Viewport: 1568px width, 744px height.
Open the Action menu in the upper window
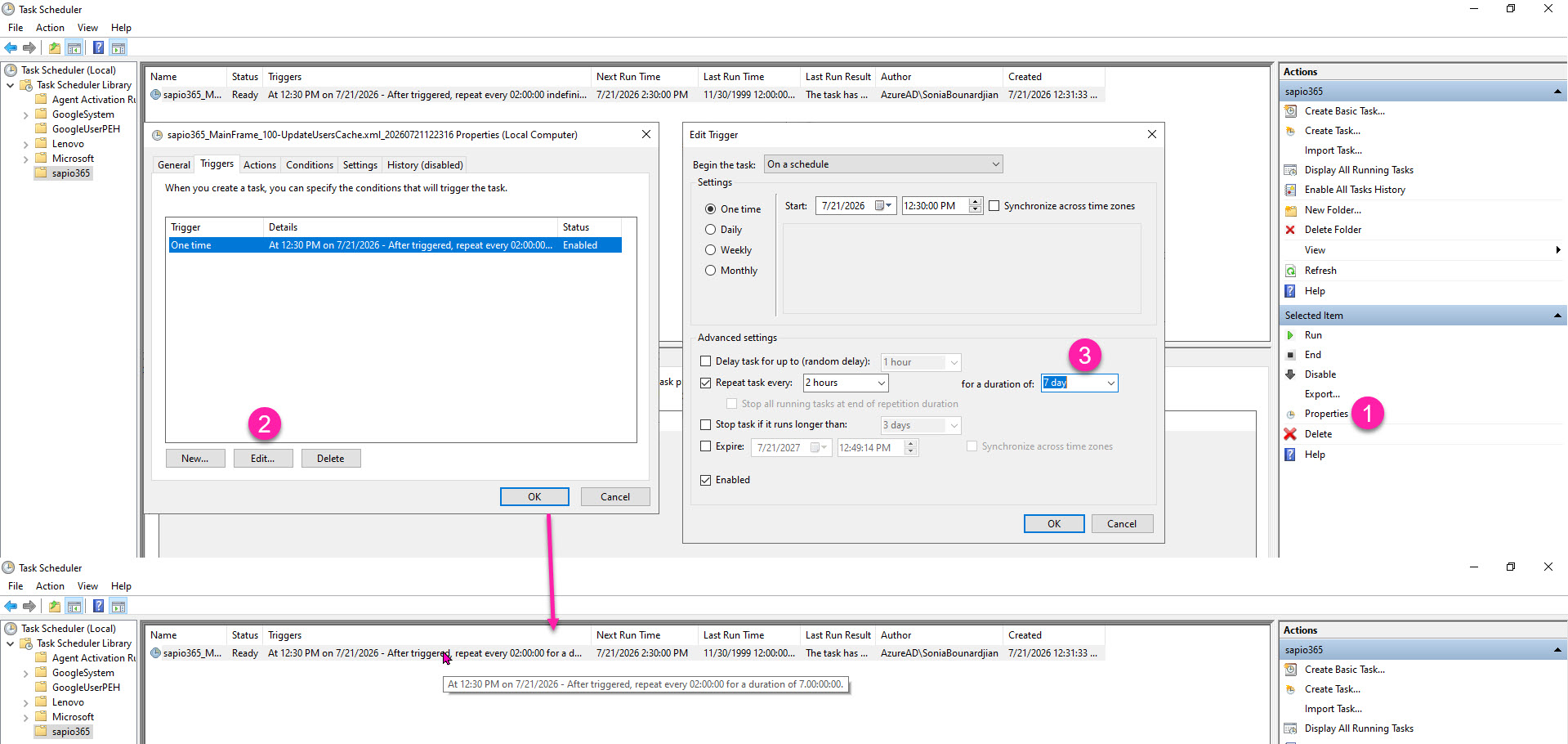tap(50, 28)
